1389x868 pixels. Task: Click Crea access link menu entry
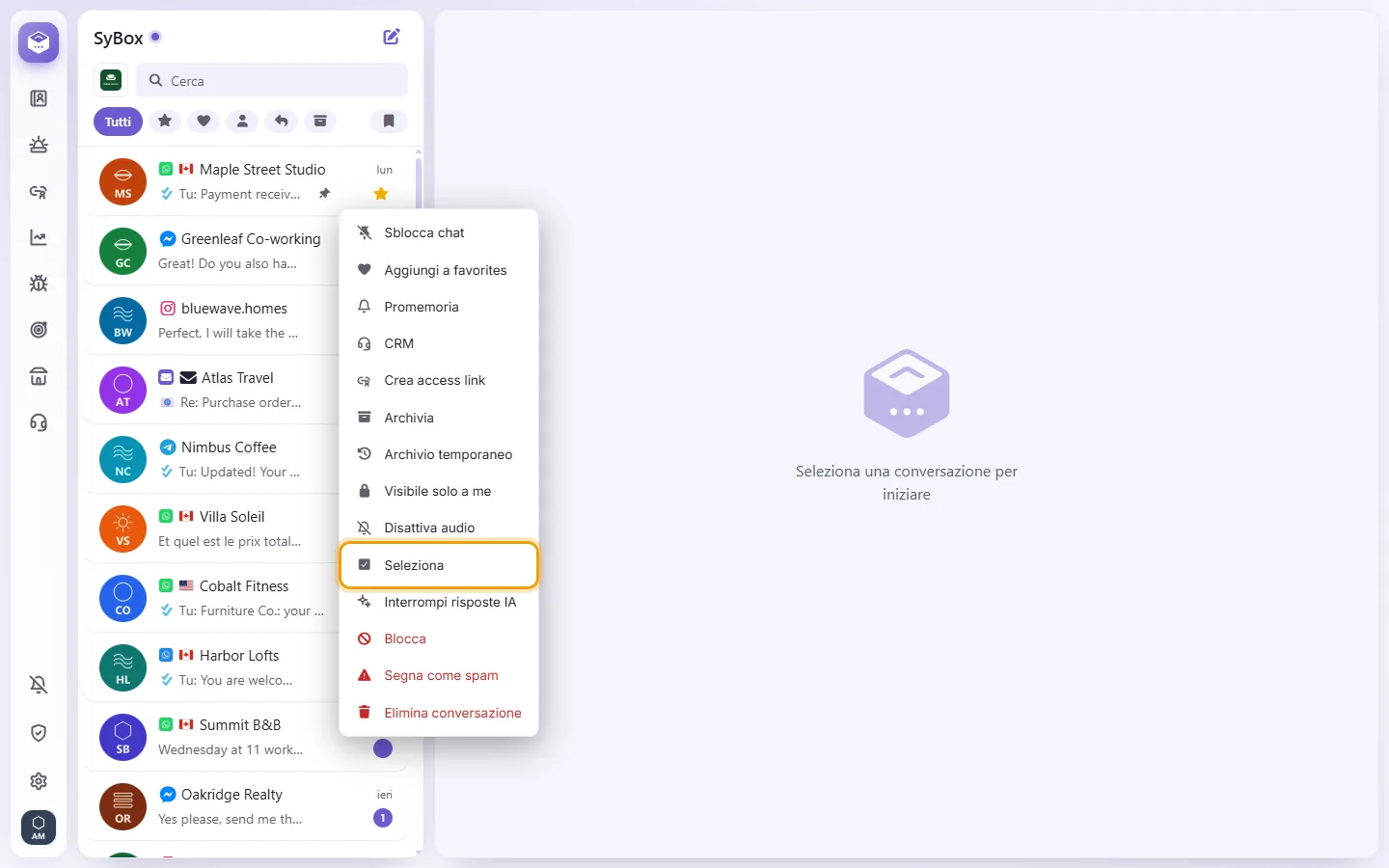point(439,381)
